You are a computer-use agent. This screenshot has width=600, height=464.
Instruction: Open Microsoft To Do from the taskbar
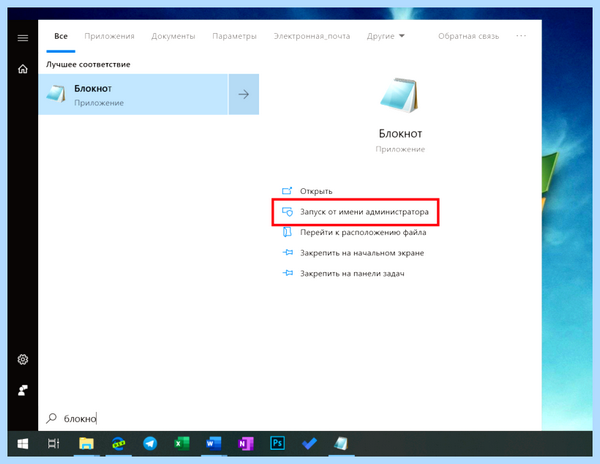tap(309, 444)
